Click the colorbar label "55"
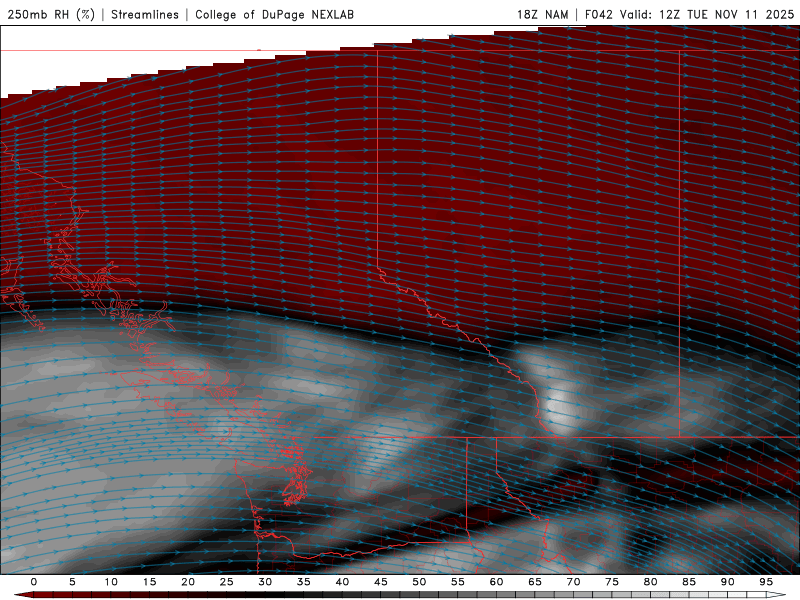Image resolution: width=800 pixels, height=600 pixels. pyautogui.click(x=458, y=582)
